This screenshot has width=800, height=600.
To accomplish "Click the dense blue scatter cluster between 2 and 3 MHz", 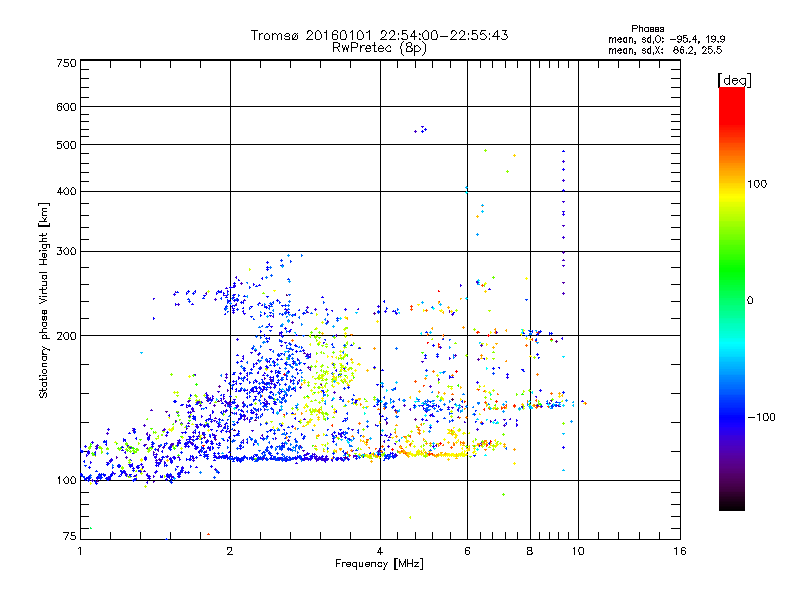I will [x=268, y=378].
